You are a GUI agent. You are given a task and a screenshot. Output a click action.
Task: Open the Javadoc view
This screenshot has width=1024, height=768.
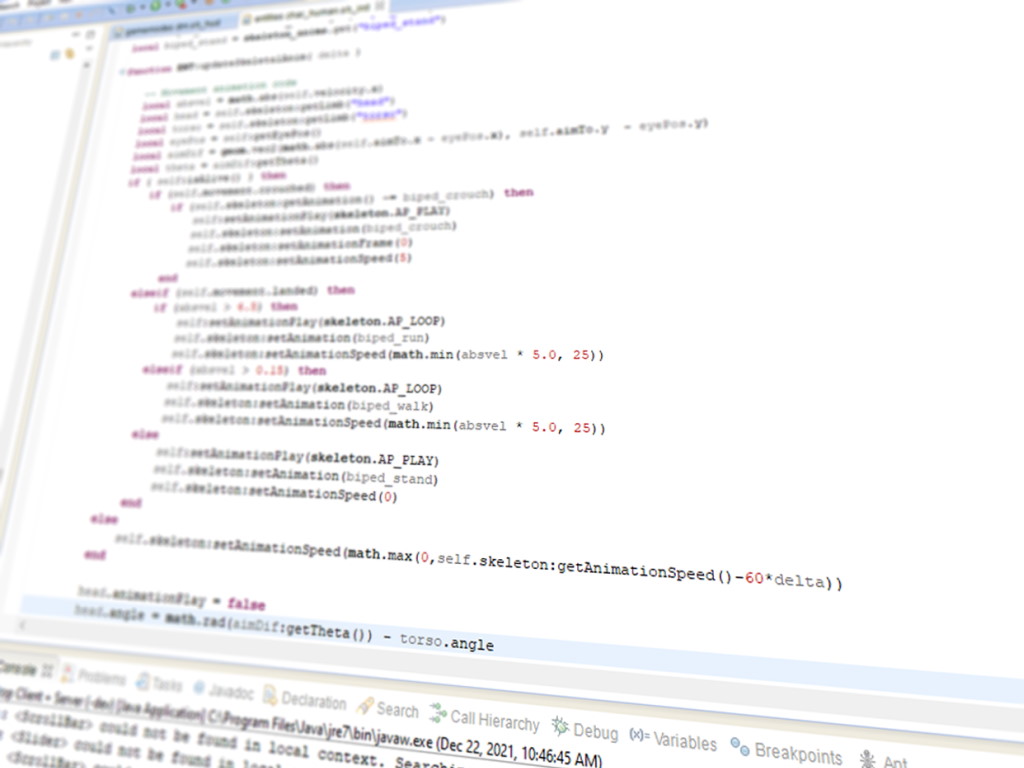point(231,690)
